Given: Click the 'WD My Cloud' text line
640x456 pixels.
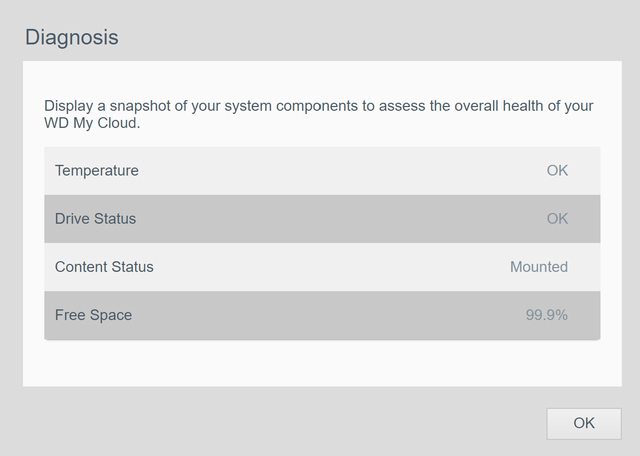Looking at the screenshot, I should pos(91,125).
